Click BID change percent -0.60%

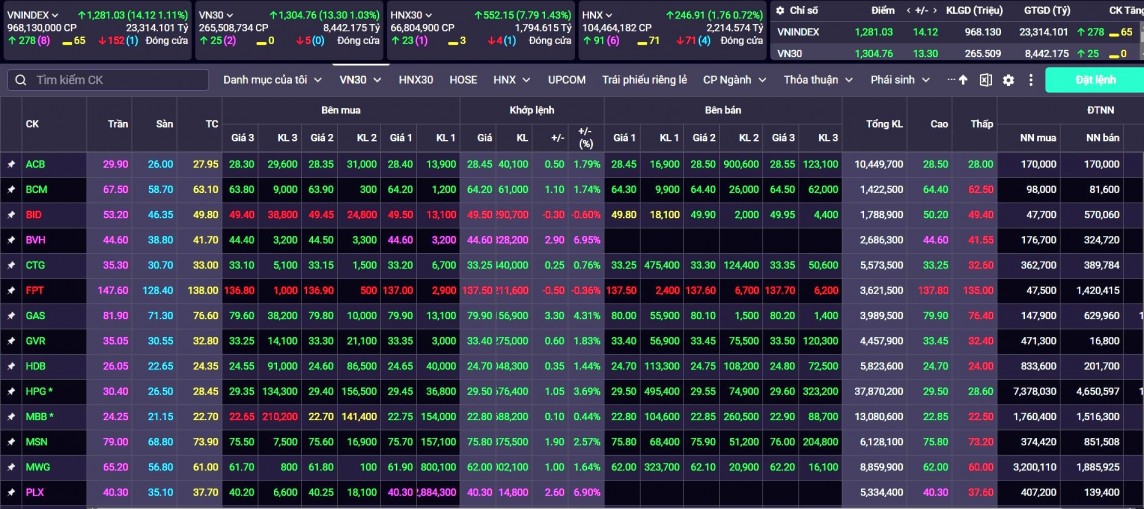[x=587, y=215]
